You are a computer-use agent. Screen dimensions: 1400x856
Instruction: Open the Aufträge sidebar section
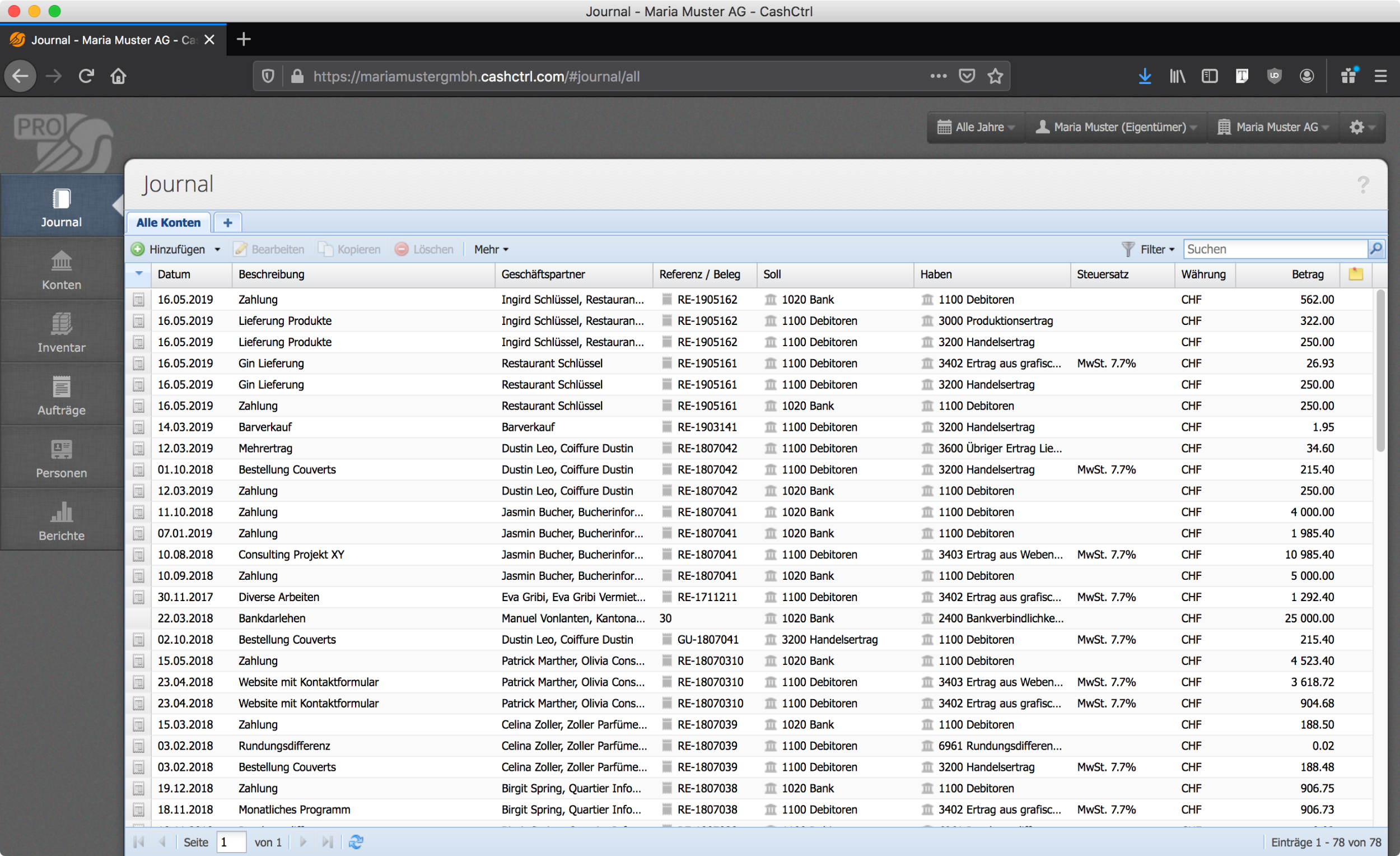click(x=62, y=395)
